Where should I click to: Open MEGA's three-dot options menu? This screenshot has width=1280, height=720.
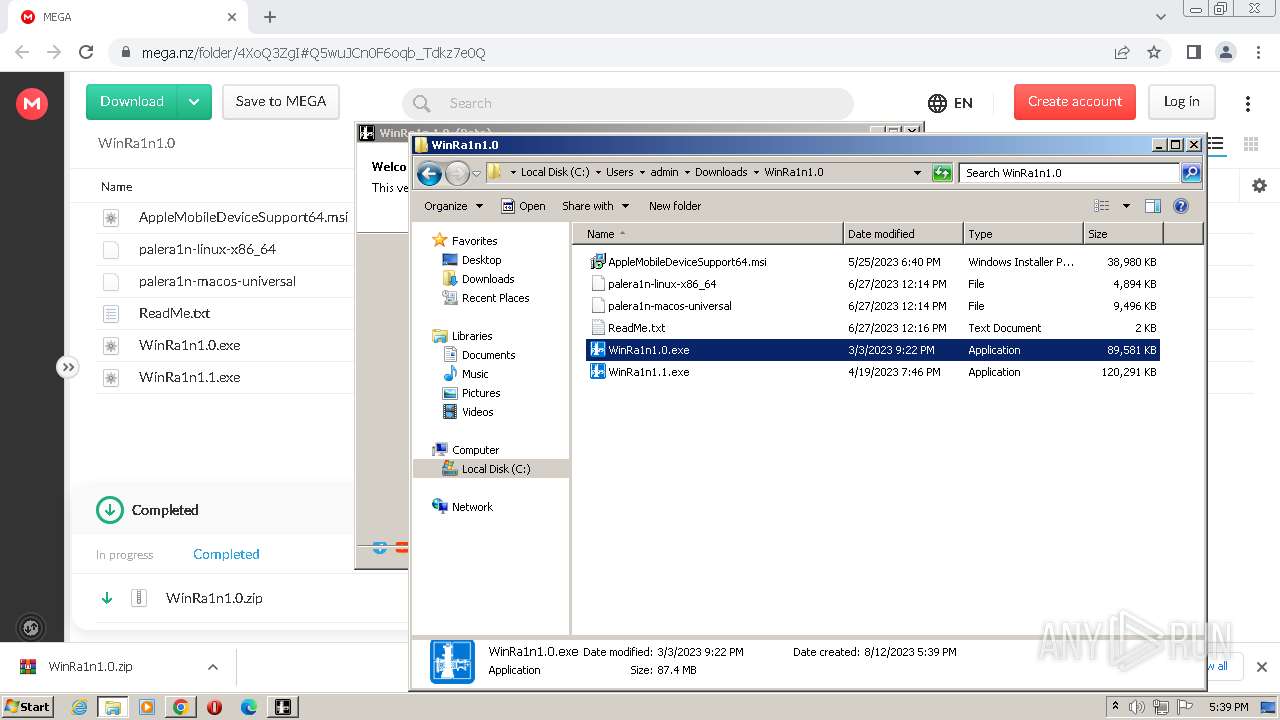[1247, 103]
